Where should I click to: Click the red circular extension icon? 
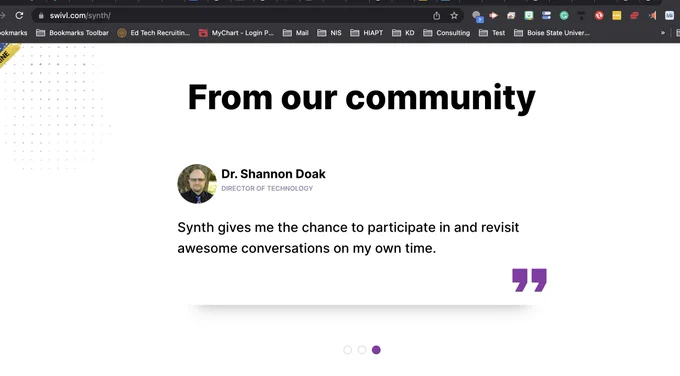coord(599,16)
